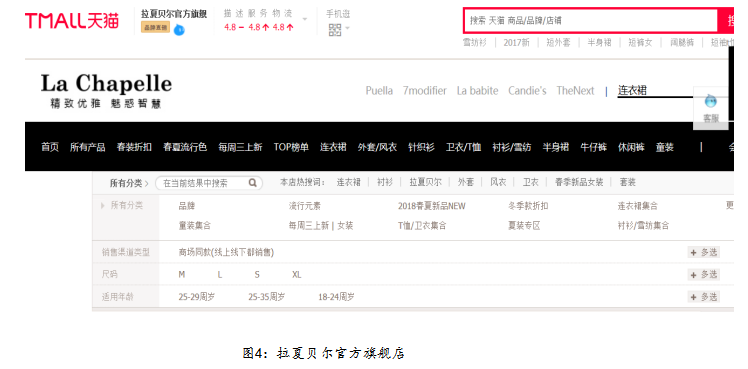The width and height of the screenshot is (748, 369).
Task: Click 多选 for 尺码 row
Action: [703, 275]
